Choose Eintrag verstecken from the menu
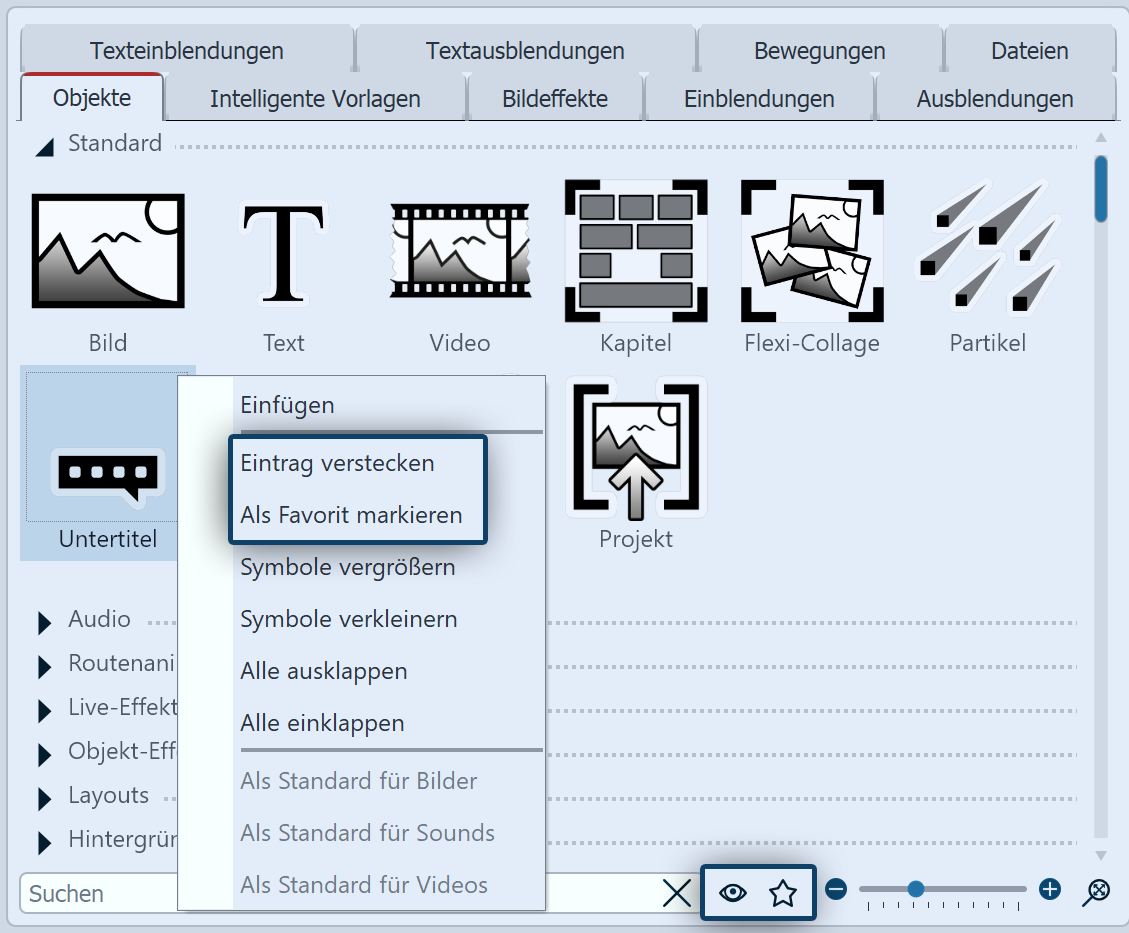 [337, 463]
